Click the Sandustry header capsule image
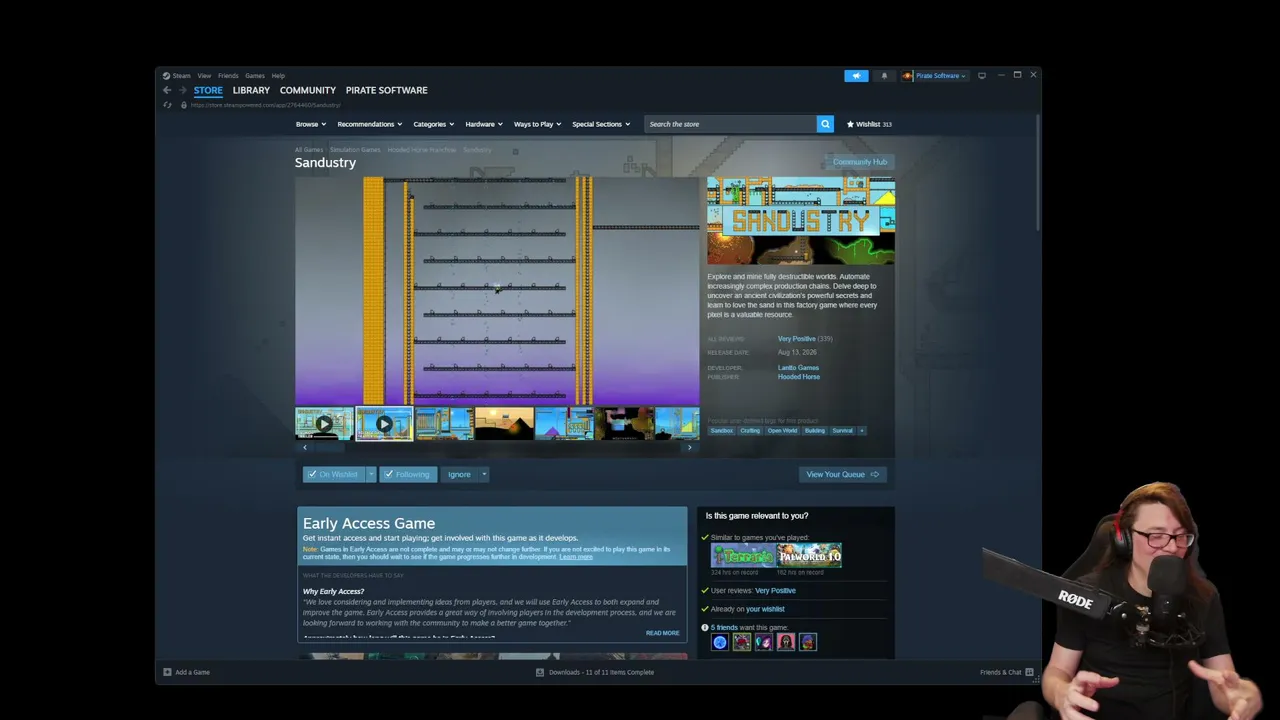Screen dimensions: 1280x720 tap(801, 221)
